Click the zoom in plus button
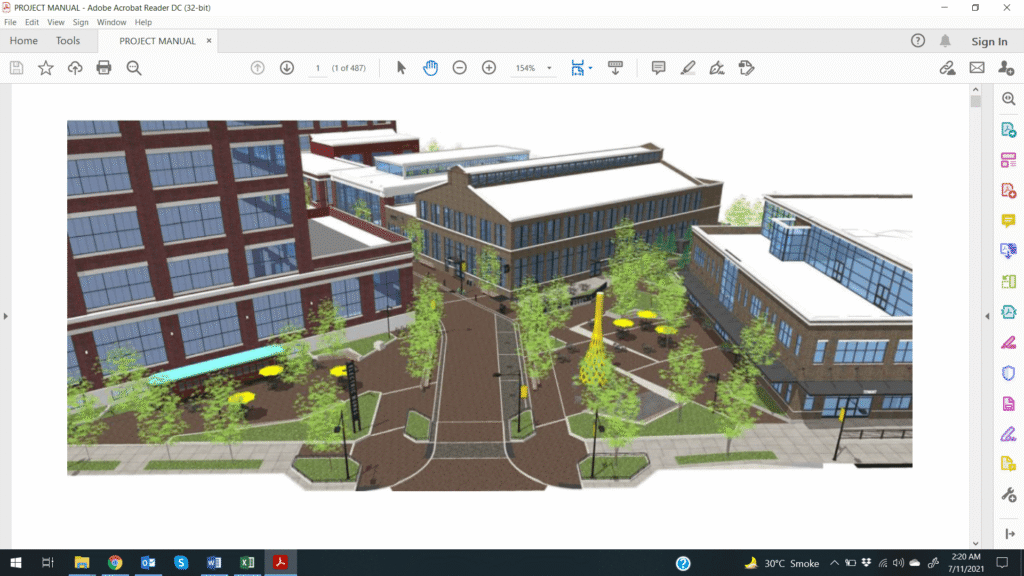Image resolution: width=1024 pixels, height=576 pixels. (x=489, y=68)
